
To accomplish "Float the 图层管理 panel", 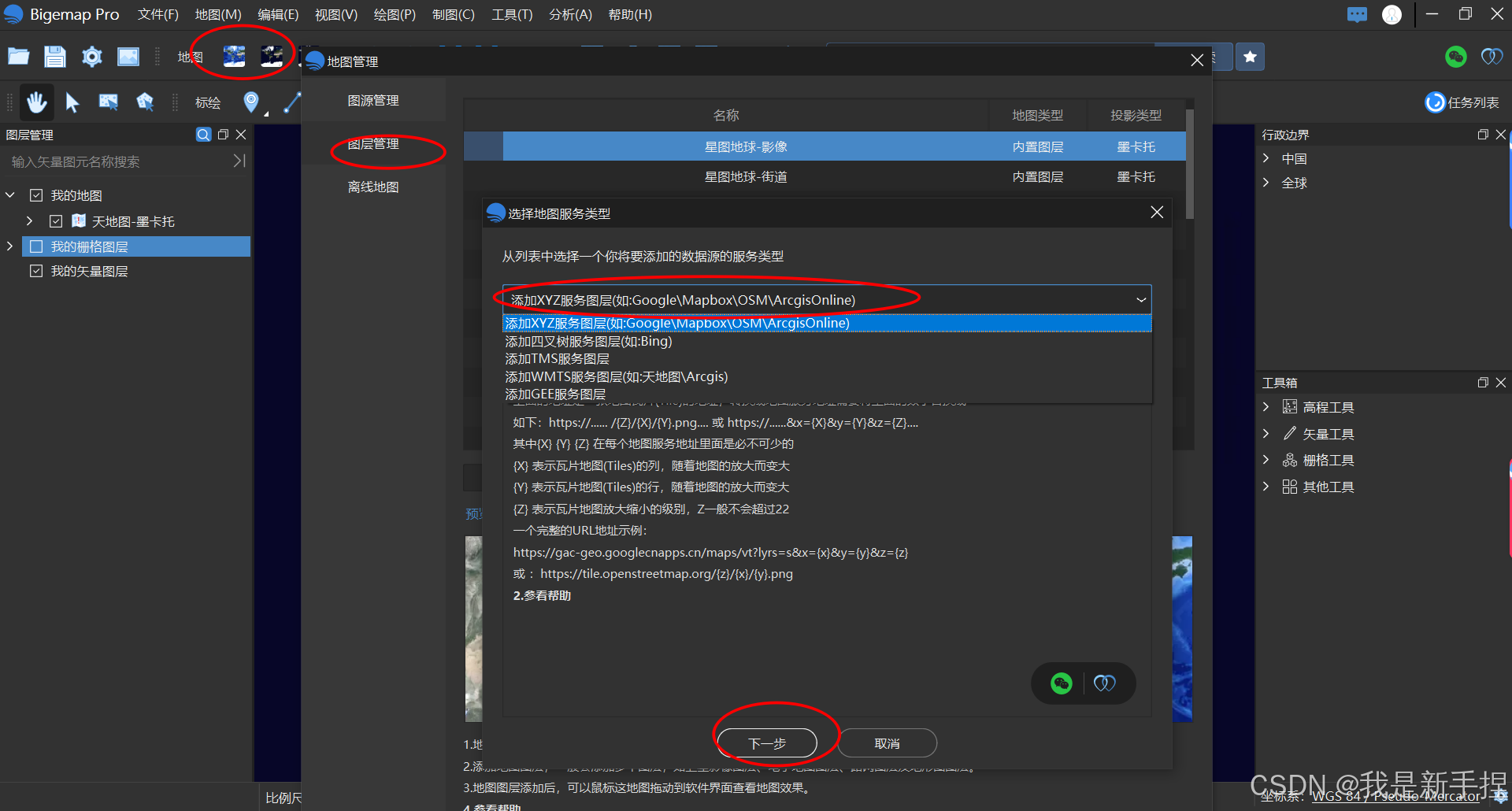I will (x=223, y=135).
